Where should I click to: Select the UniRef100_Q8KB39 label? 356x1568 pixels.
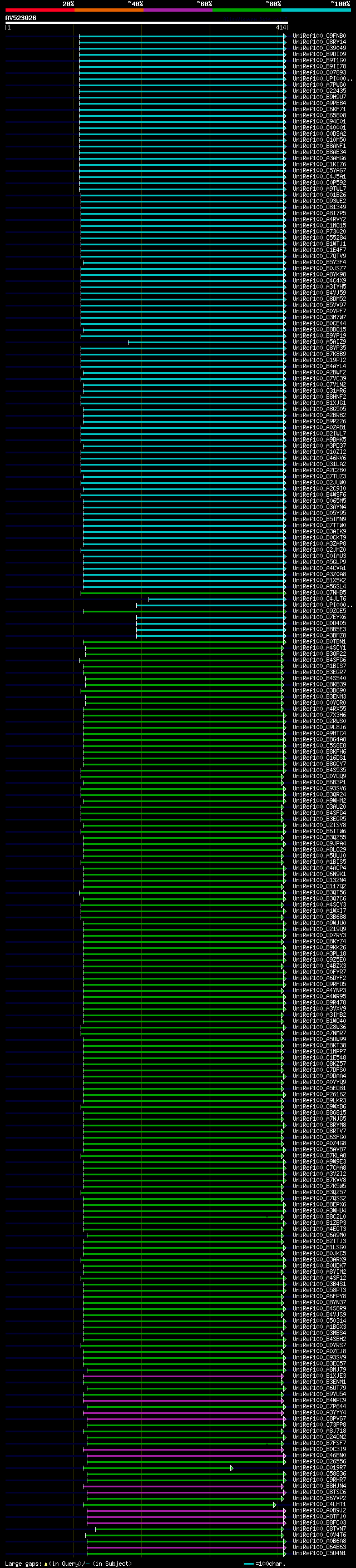pos(319,684)
